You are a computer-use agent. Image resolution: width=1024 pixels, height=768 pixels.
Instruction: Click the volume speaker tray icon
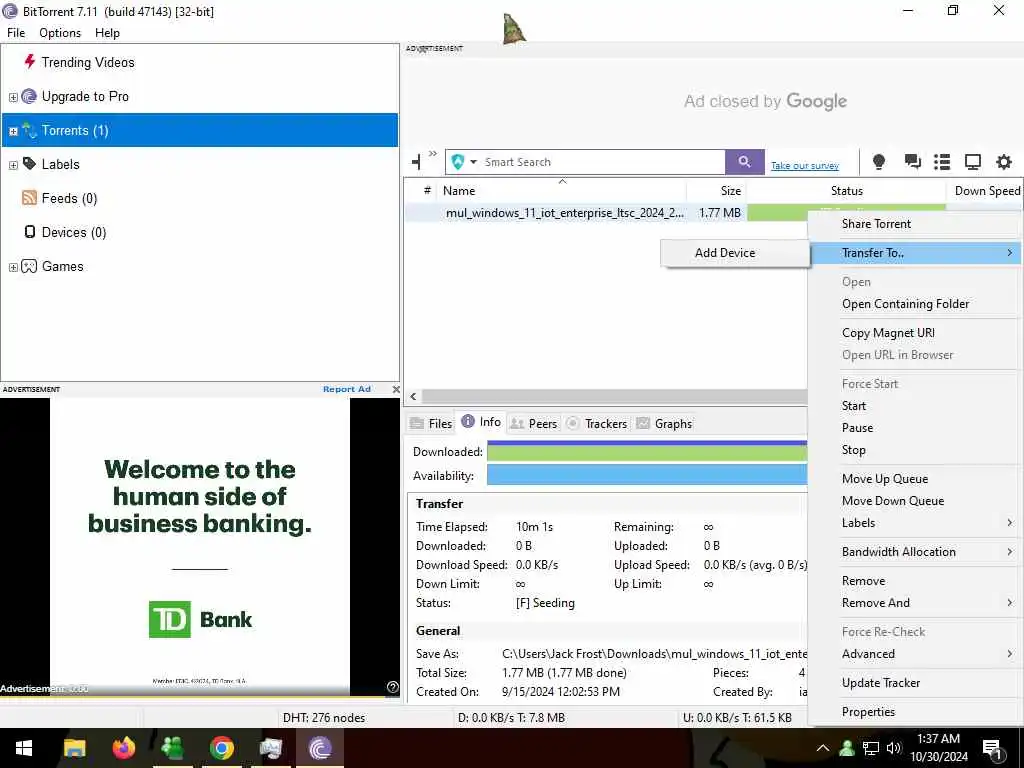pos(894,748)
